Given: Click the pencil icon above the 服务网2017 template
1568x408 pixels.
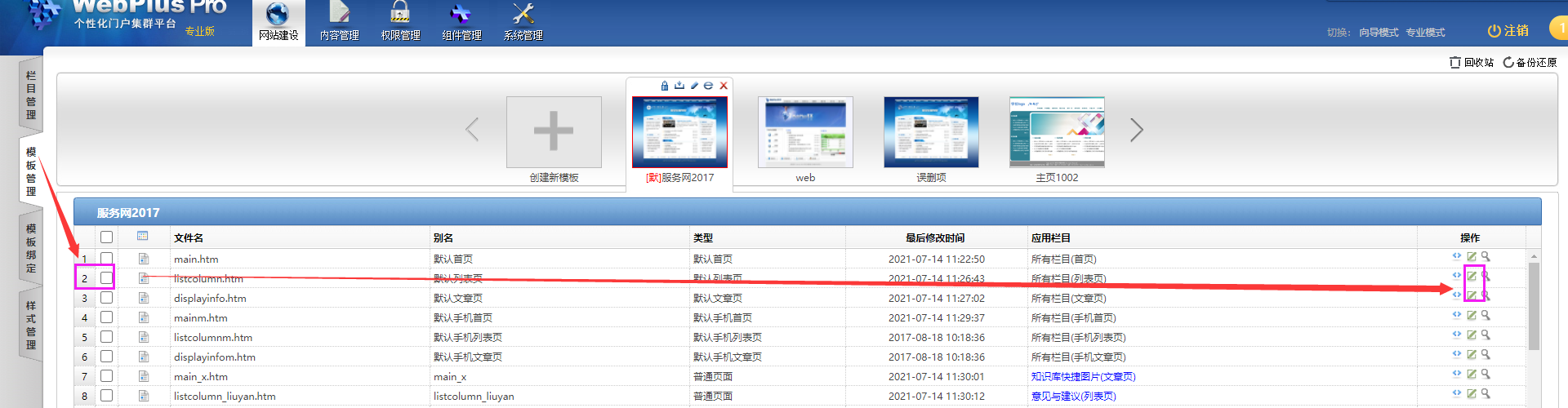Looking at the screenshot, I should point(694,86).
